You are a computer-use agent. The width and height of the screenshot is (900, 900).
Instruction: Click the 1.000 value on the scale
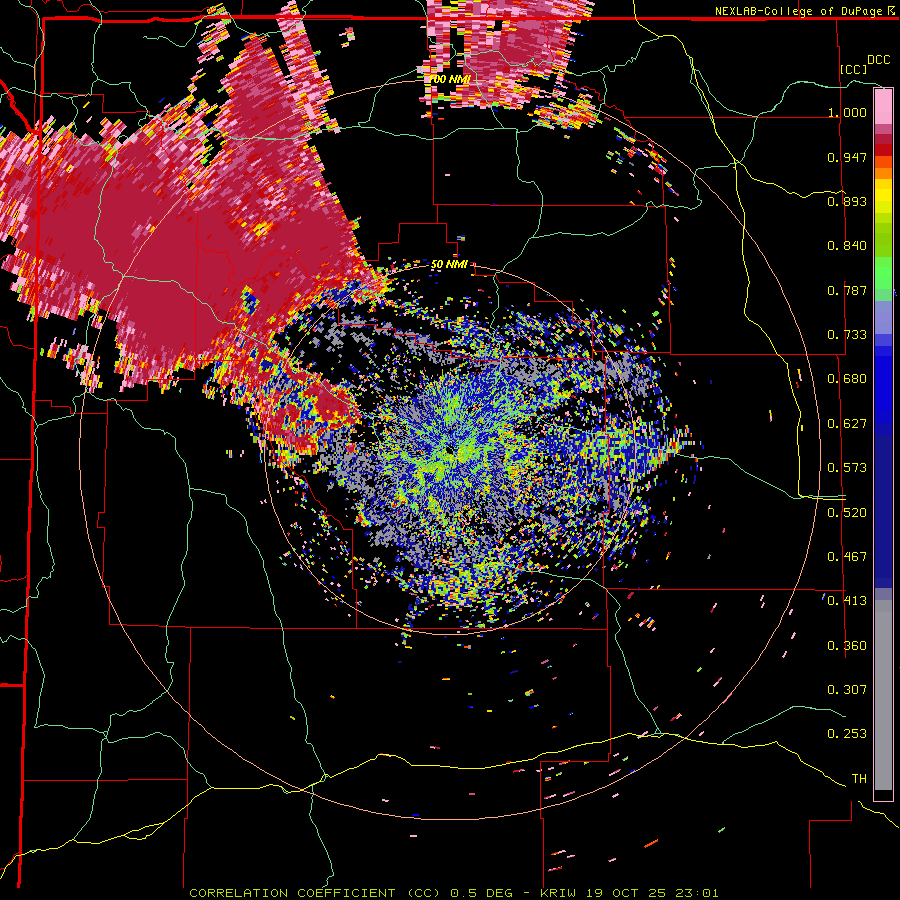point(847,112)
